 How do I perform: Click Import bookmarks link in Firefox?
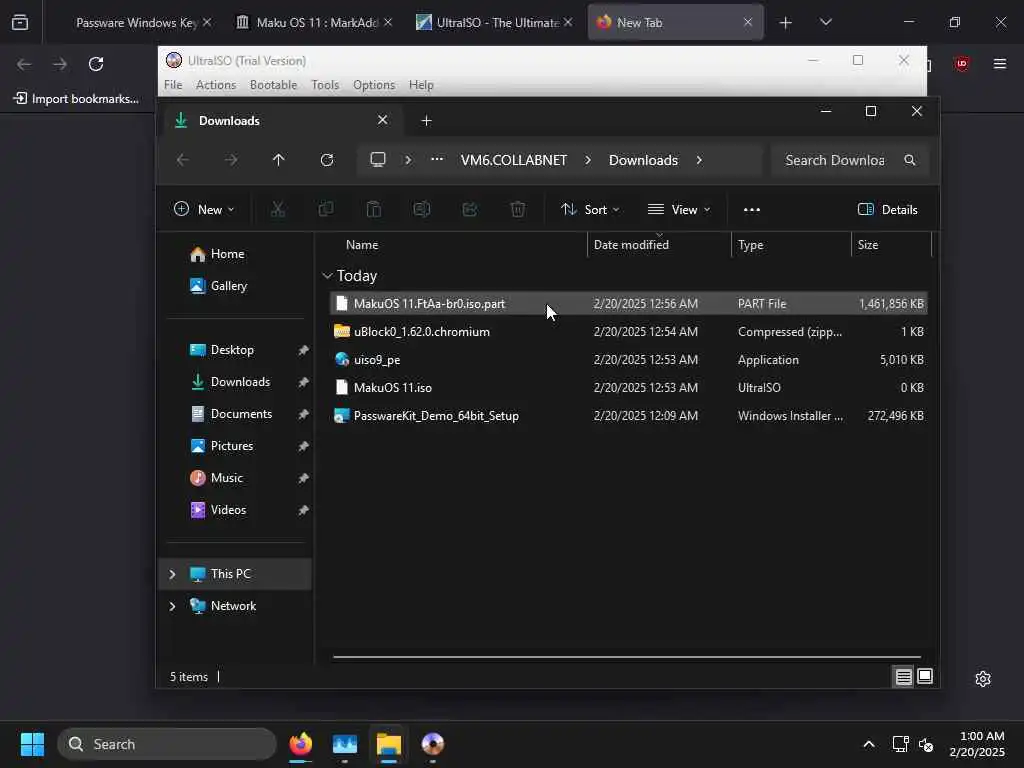point(76,99)
